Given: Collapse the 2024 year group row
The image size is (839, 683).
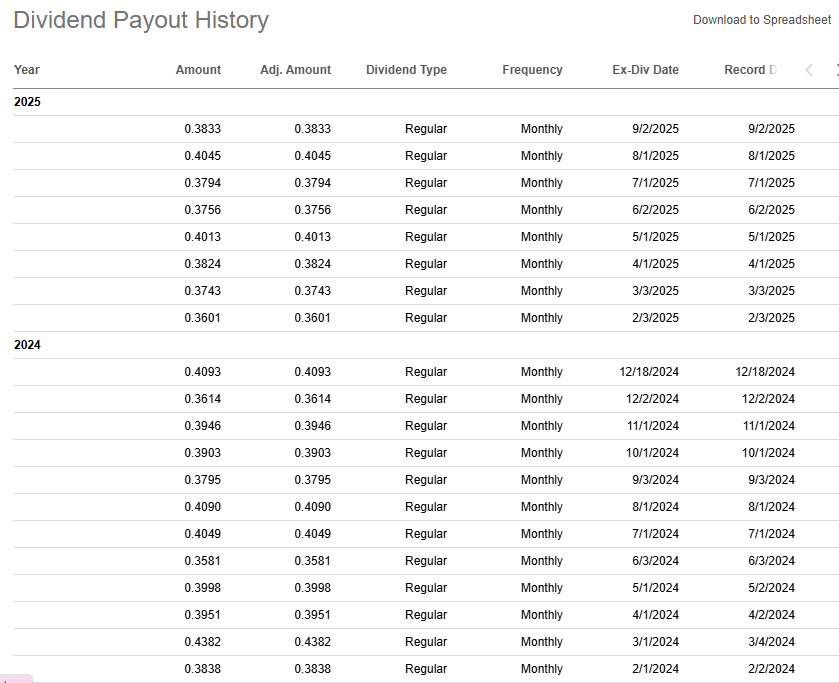Looking at the screenshot, I should [28, 345].
